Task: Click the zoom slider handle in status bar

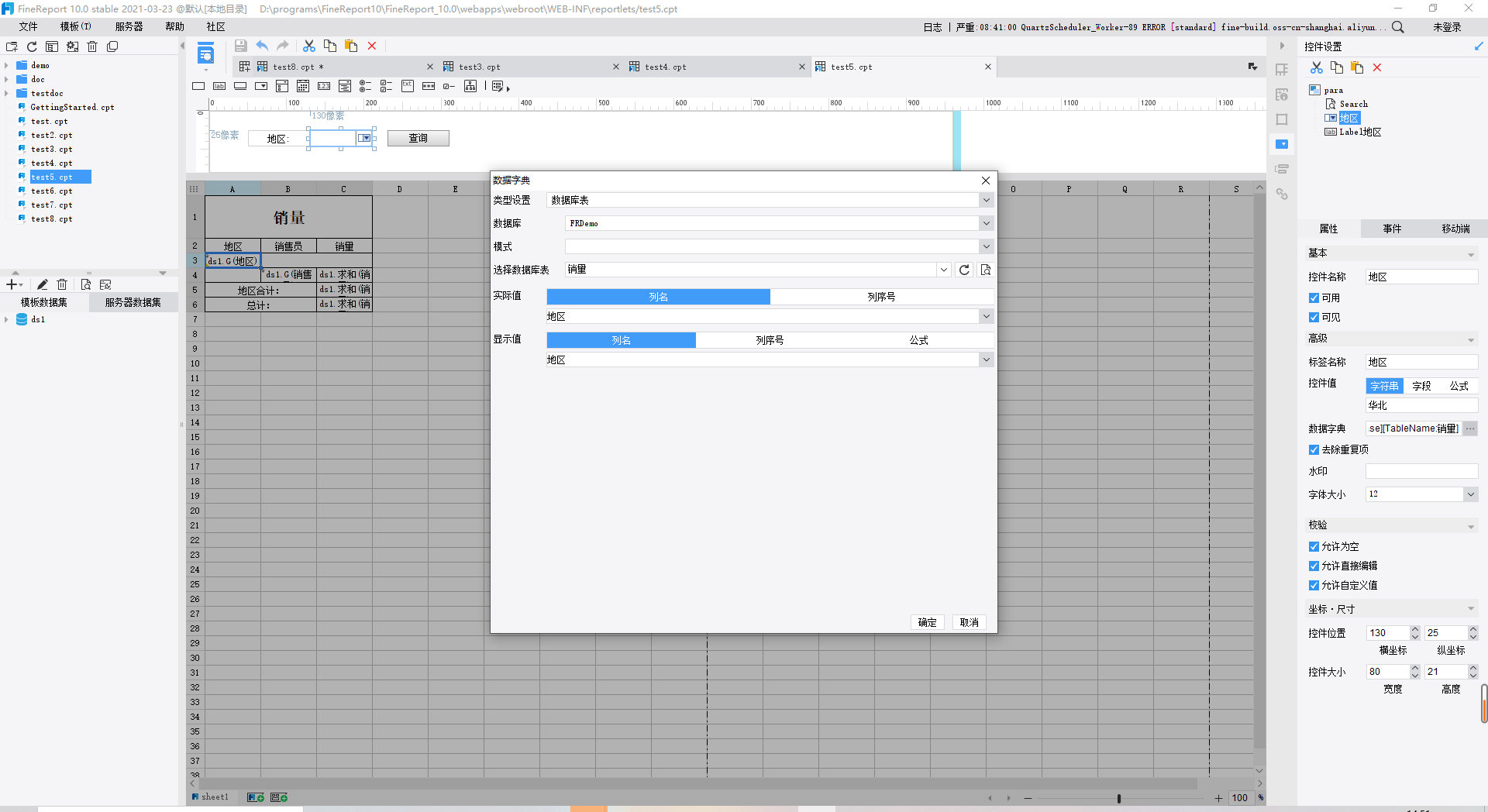Action: pos(1118,798)
